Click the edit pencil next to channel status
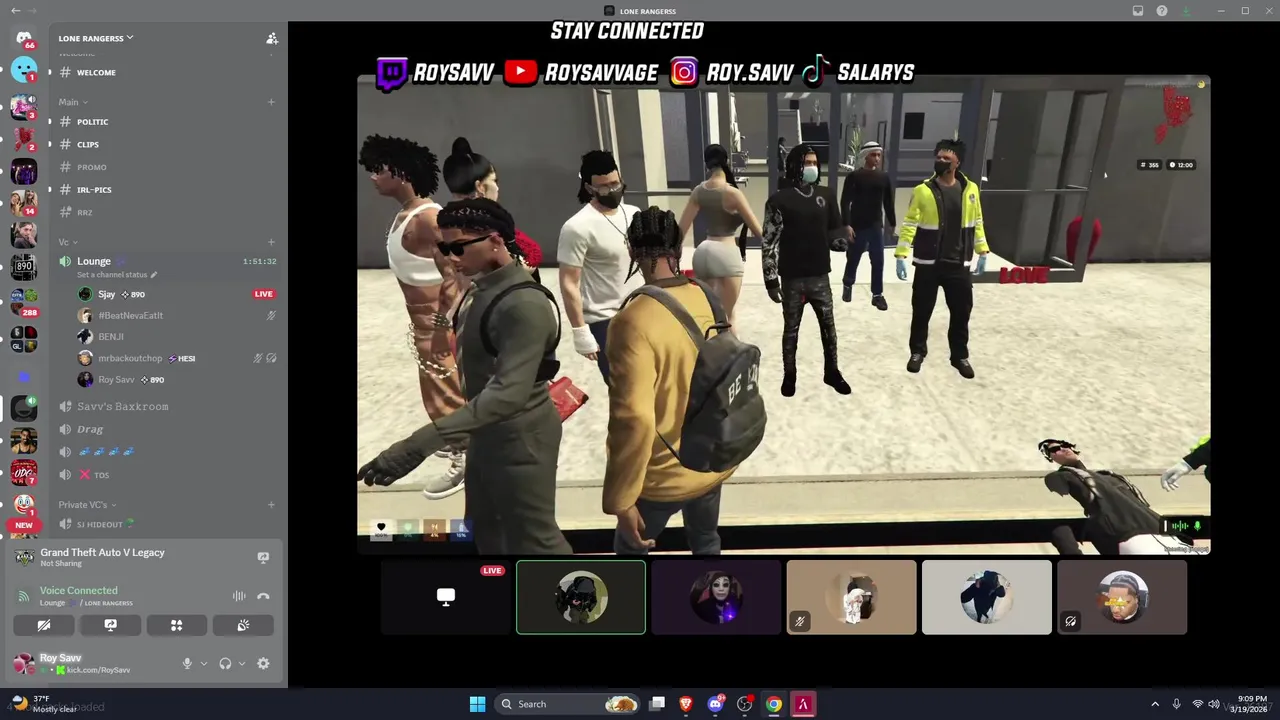This screenshot has width=1280, height=720. click(154, 275)
